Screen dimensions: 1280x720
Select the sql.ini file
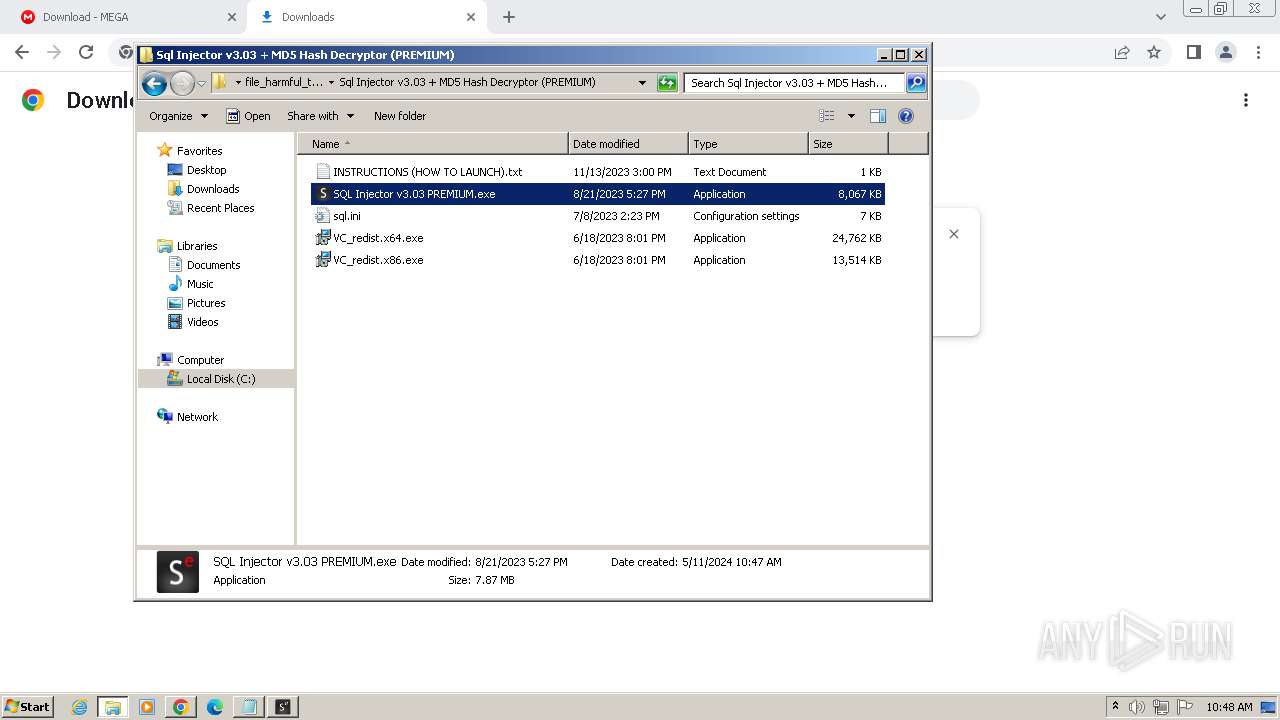(598, 216)
